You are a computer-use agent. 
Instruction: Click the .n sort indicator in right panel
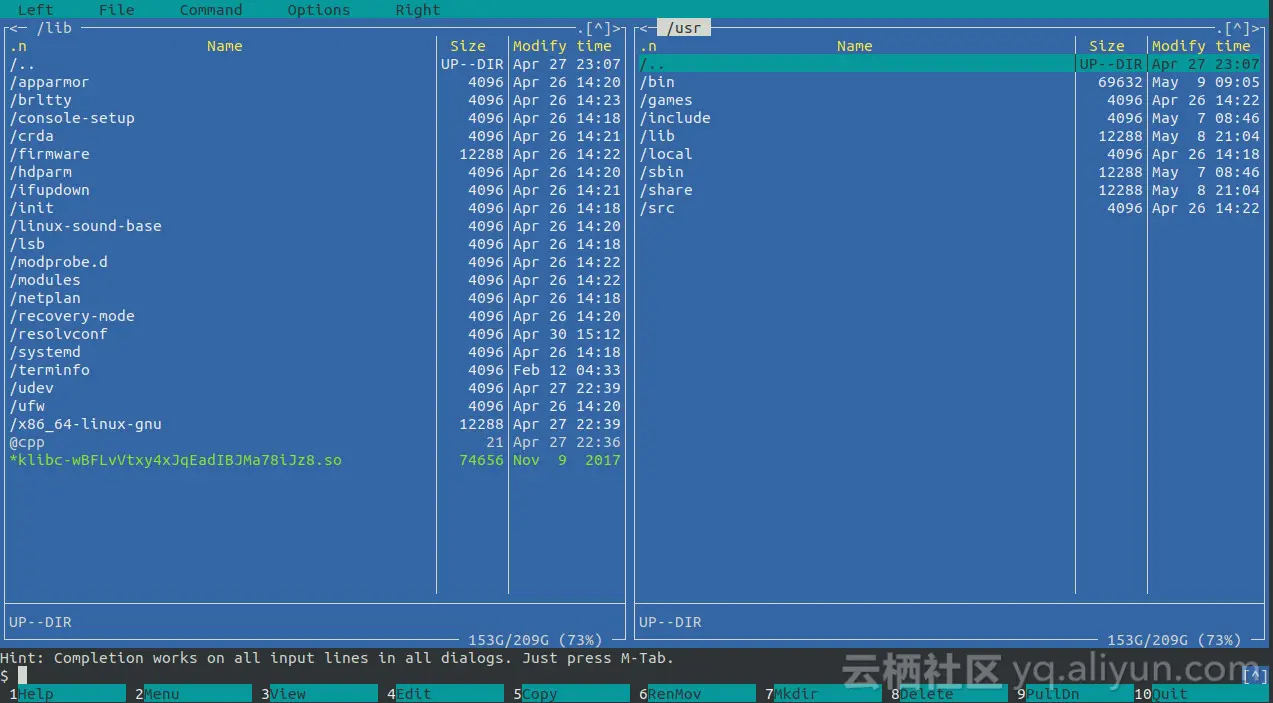[x=648, y=46]
